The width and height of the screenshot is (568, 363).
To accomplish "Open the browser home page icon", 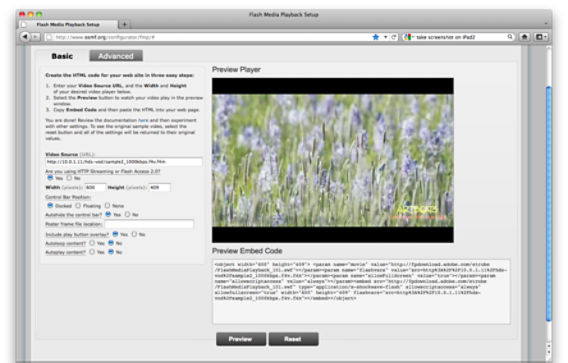I will click(524, 37).
